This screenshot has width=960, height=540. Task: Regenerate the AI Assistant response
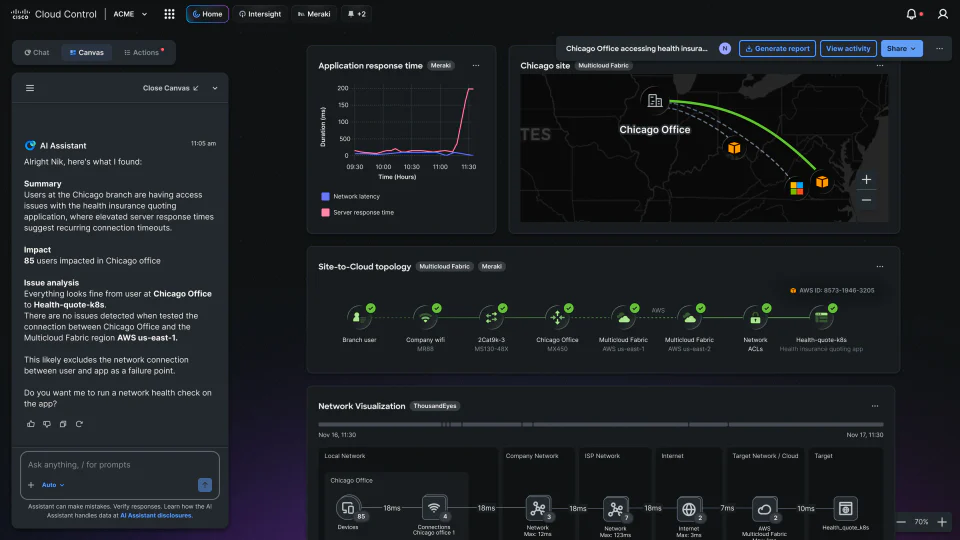(x=79, y=424)
